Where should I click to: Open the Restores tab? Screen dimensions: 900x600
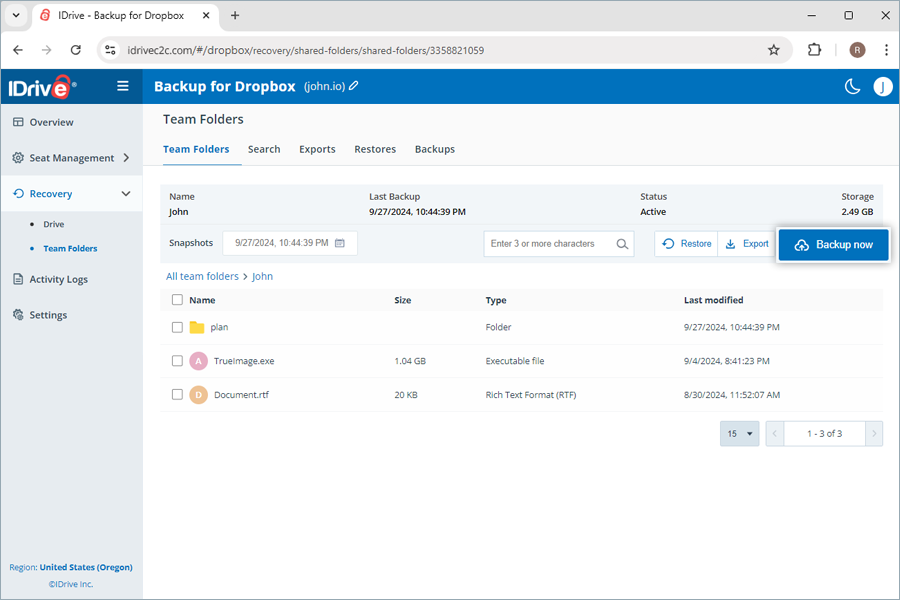tap(375, 149)
